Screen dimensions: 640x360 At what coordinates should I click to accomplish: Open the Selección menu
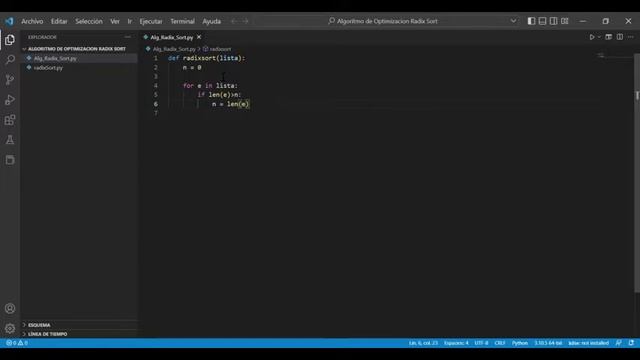coord(89,21)
